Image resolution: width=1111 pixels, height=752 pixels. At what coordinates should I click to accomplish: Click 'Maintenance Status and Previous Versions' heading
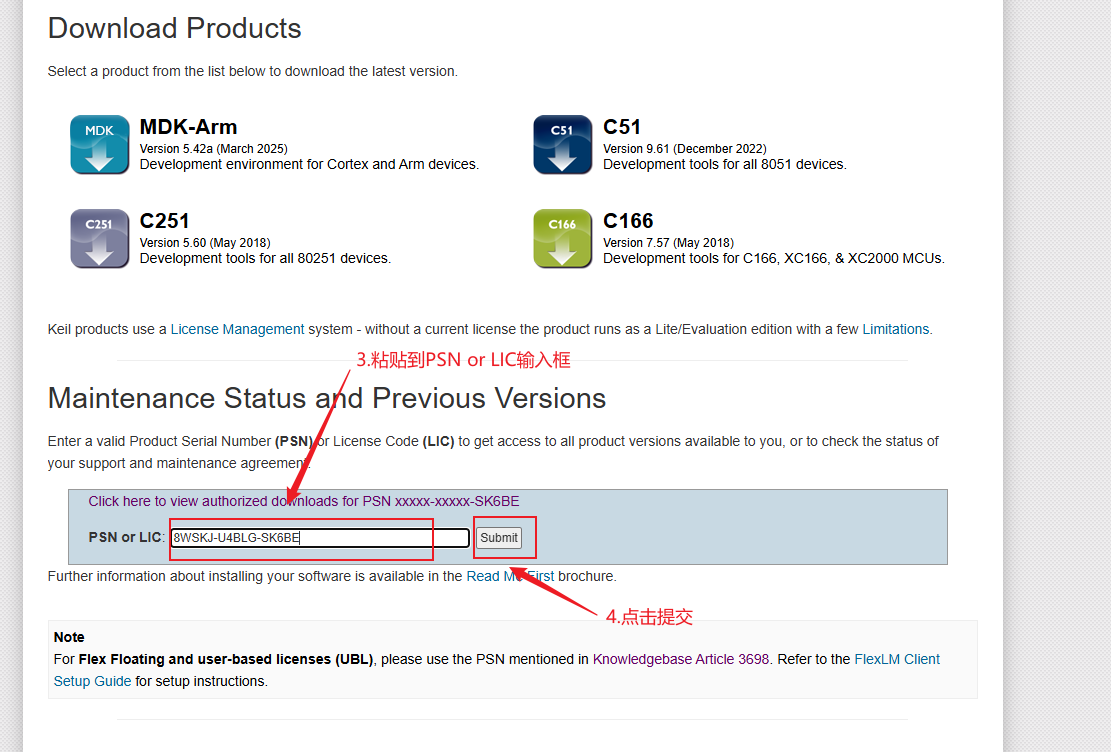(327, 398)
